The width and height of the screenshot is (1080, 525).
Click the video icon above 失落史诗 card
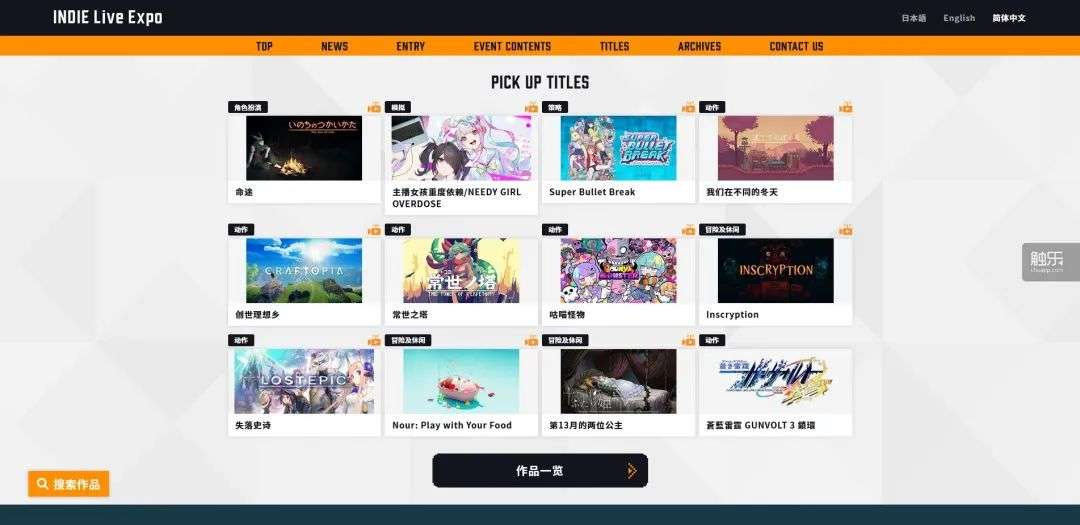[x=374, y=340]
